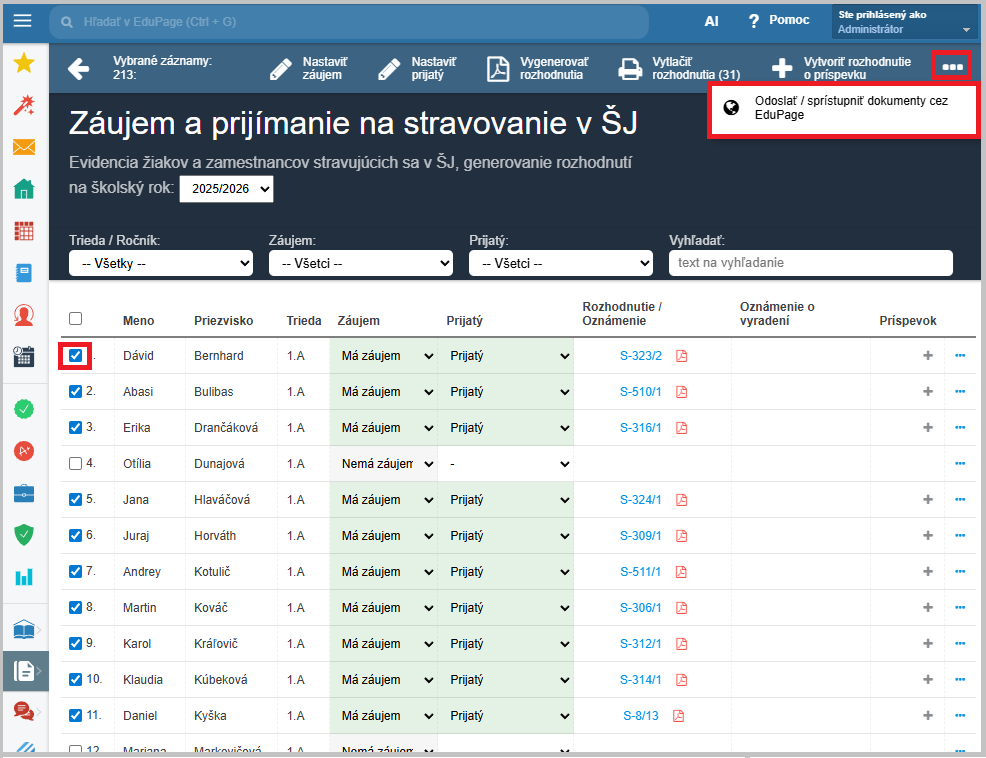Click the back arrow icon in toolbar
Viewport: 986px width, 758px height.
(78, 68)
